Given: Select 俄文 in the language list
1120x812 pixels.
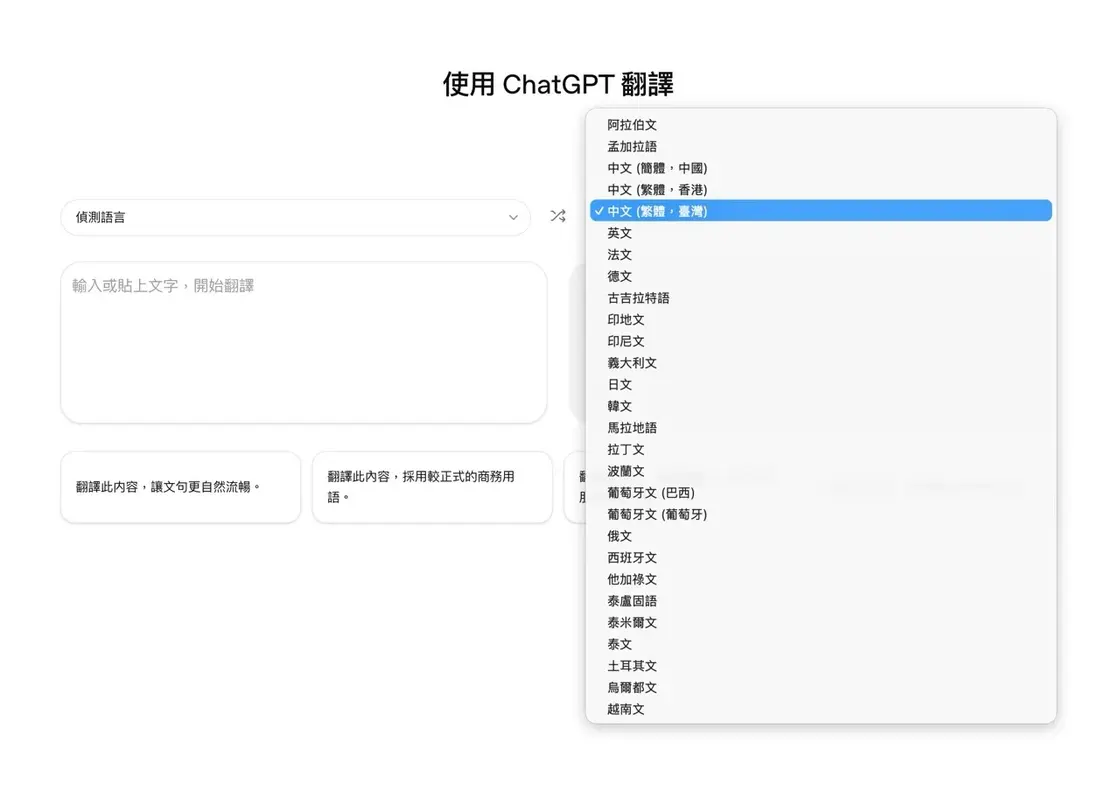Looking at the screenshot, I should 821,536.
